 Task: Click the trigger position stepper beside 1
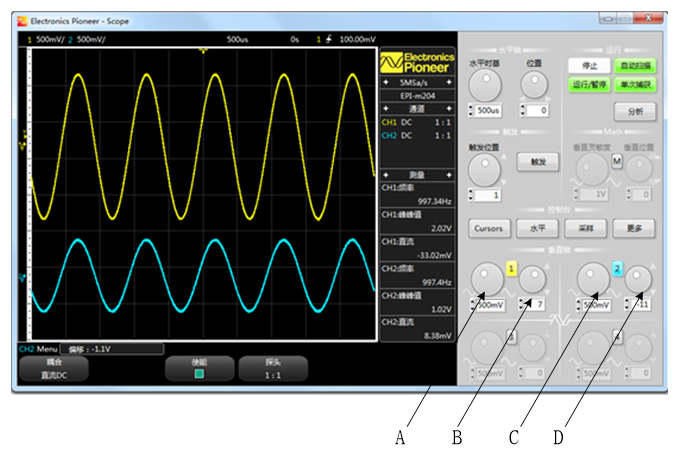click(x=471, y=195)
